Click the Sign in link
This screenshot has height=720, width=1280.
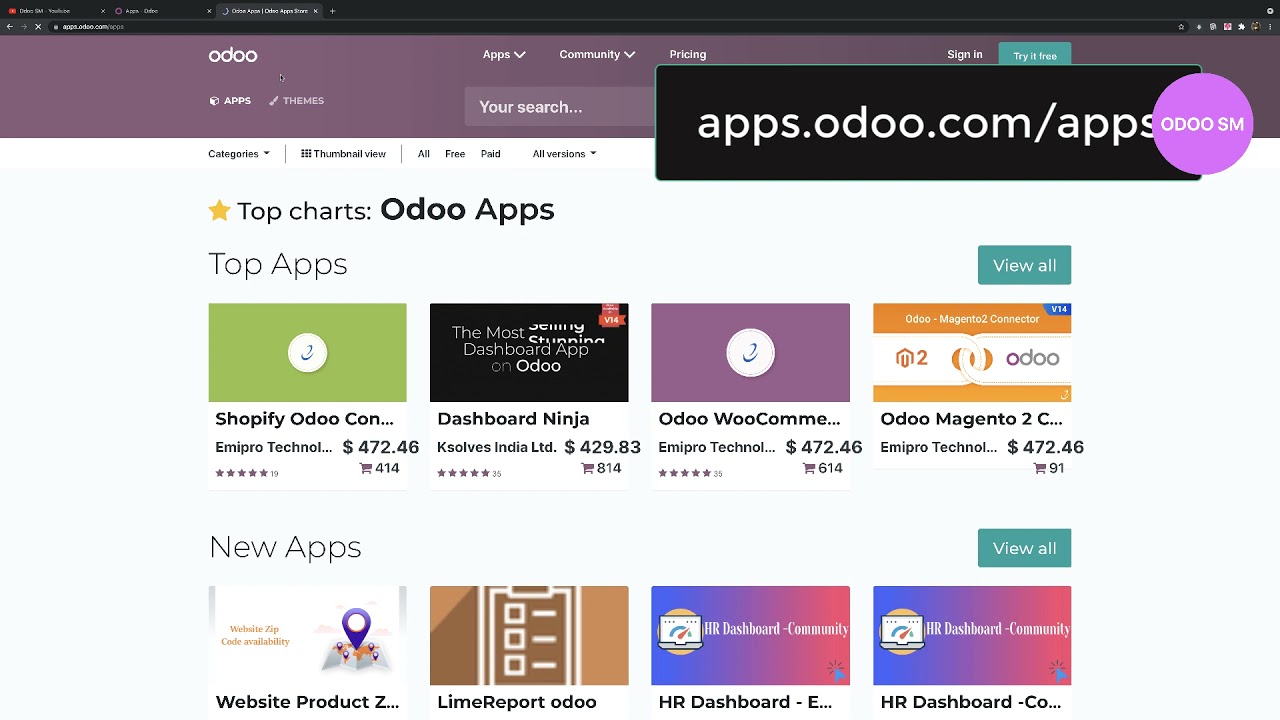point(965,54)
